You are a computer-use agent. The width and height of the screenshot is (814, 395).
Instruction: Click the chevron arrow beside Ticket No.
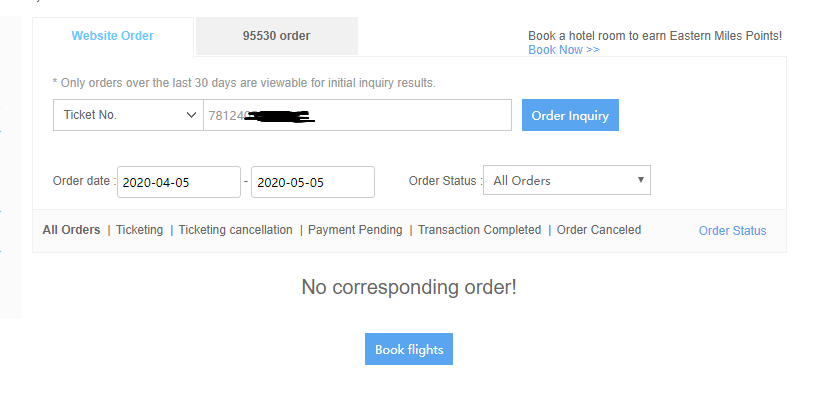191,115
